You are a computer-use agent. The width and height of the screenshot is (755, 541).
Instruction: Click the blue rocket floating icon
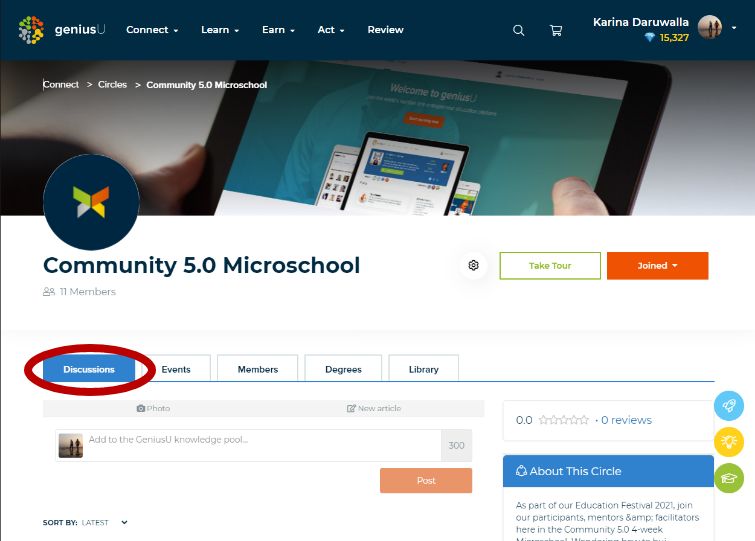click(x=728, y=405)
